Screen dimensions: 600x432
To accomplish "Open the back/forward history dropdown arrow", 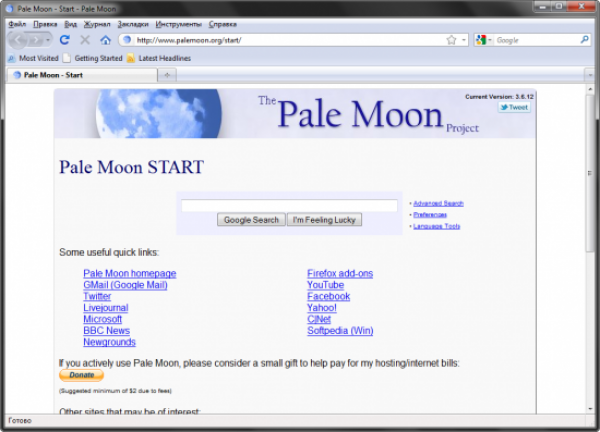I will pos(48,40).
